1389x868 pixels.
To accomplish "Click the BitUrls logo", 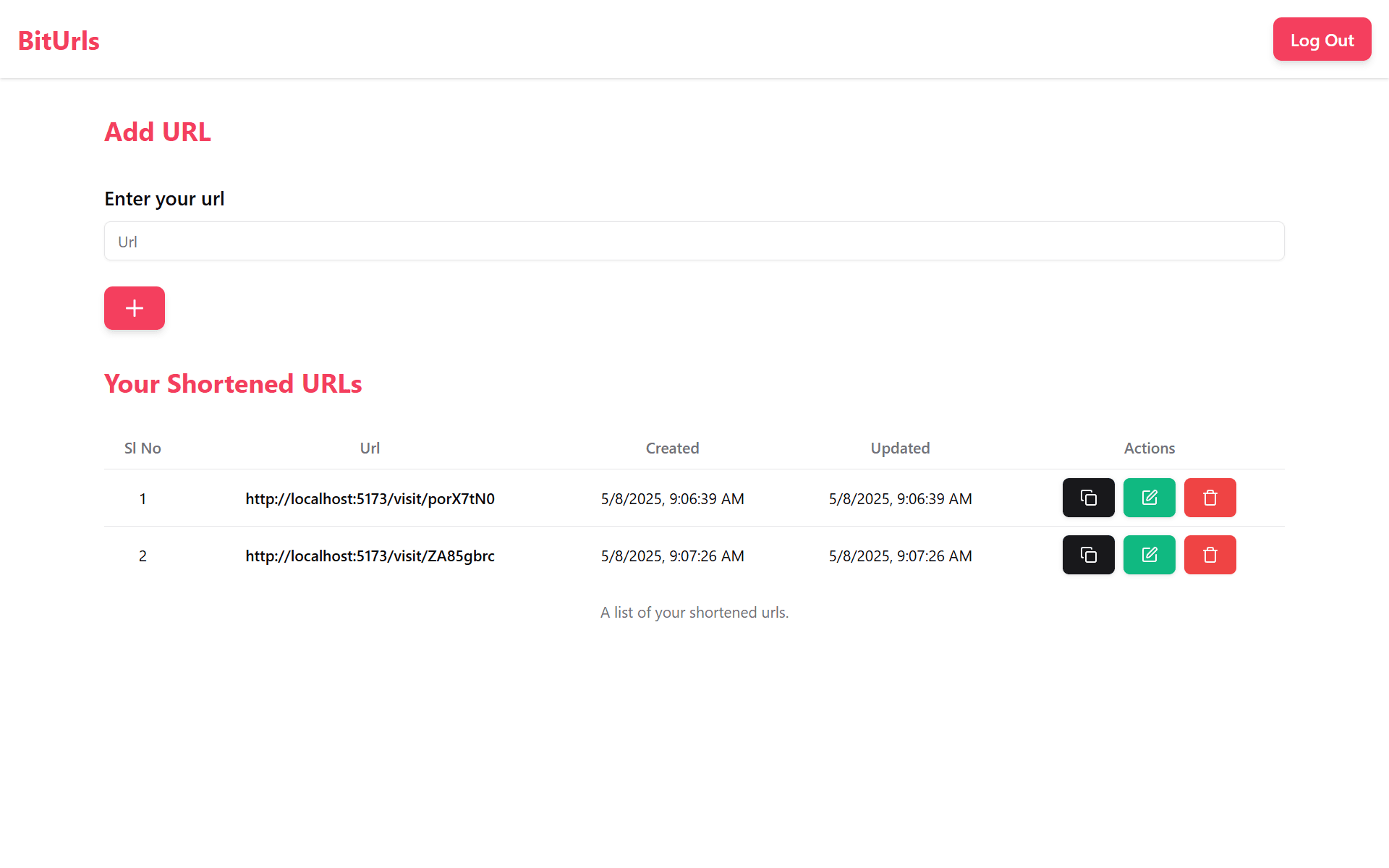I will tap(58, 40).
